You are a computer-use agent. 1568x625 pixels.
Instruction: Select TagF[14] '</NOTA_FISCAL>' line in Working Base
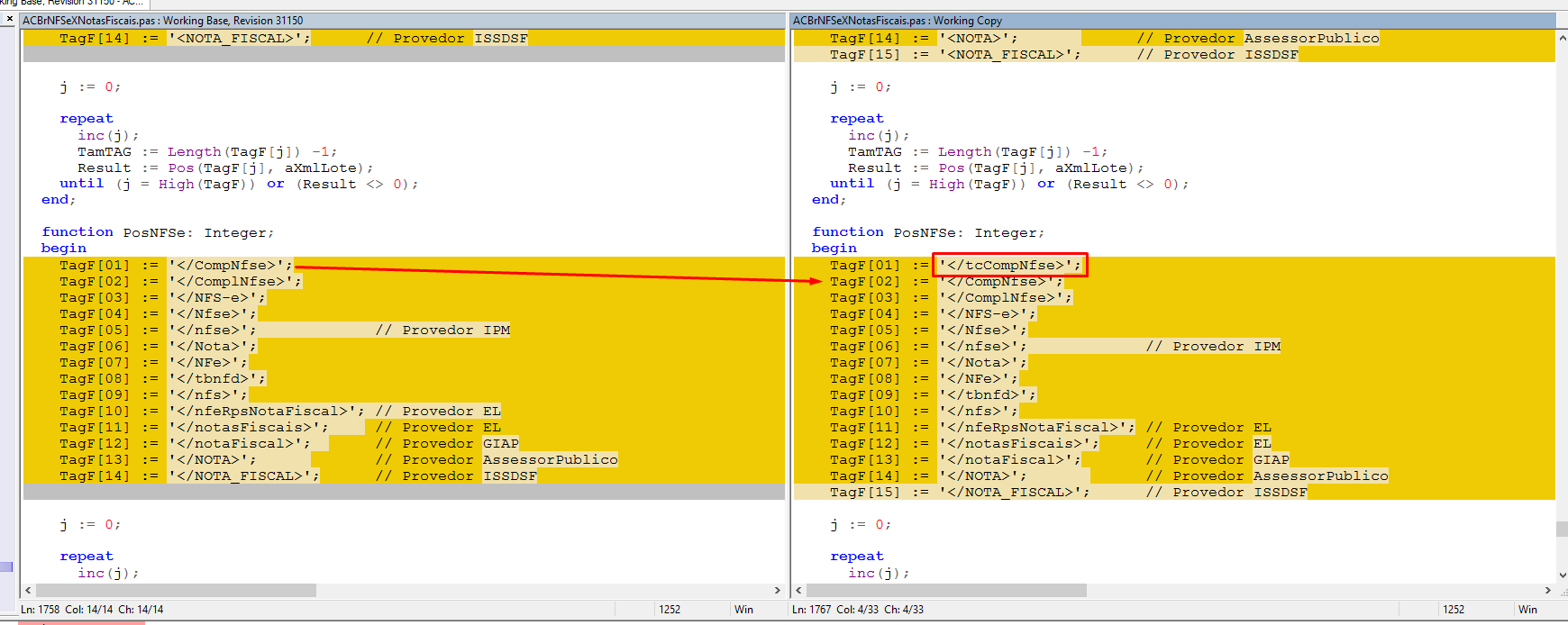404,476
